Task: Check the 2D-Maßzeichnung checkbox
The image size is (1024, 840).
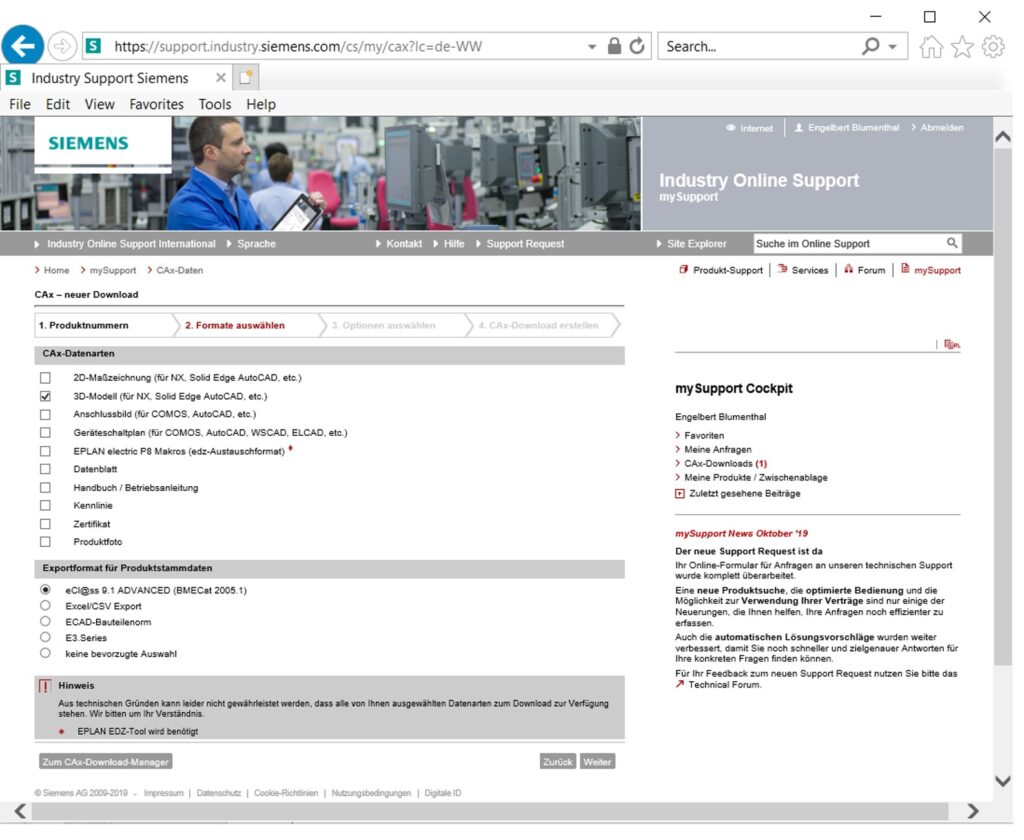Action: 45,378
